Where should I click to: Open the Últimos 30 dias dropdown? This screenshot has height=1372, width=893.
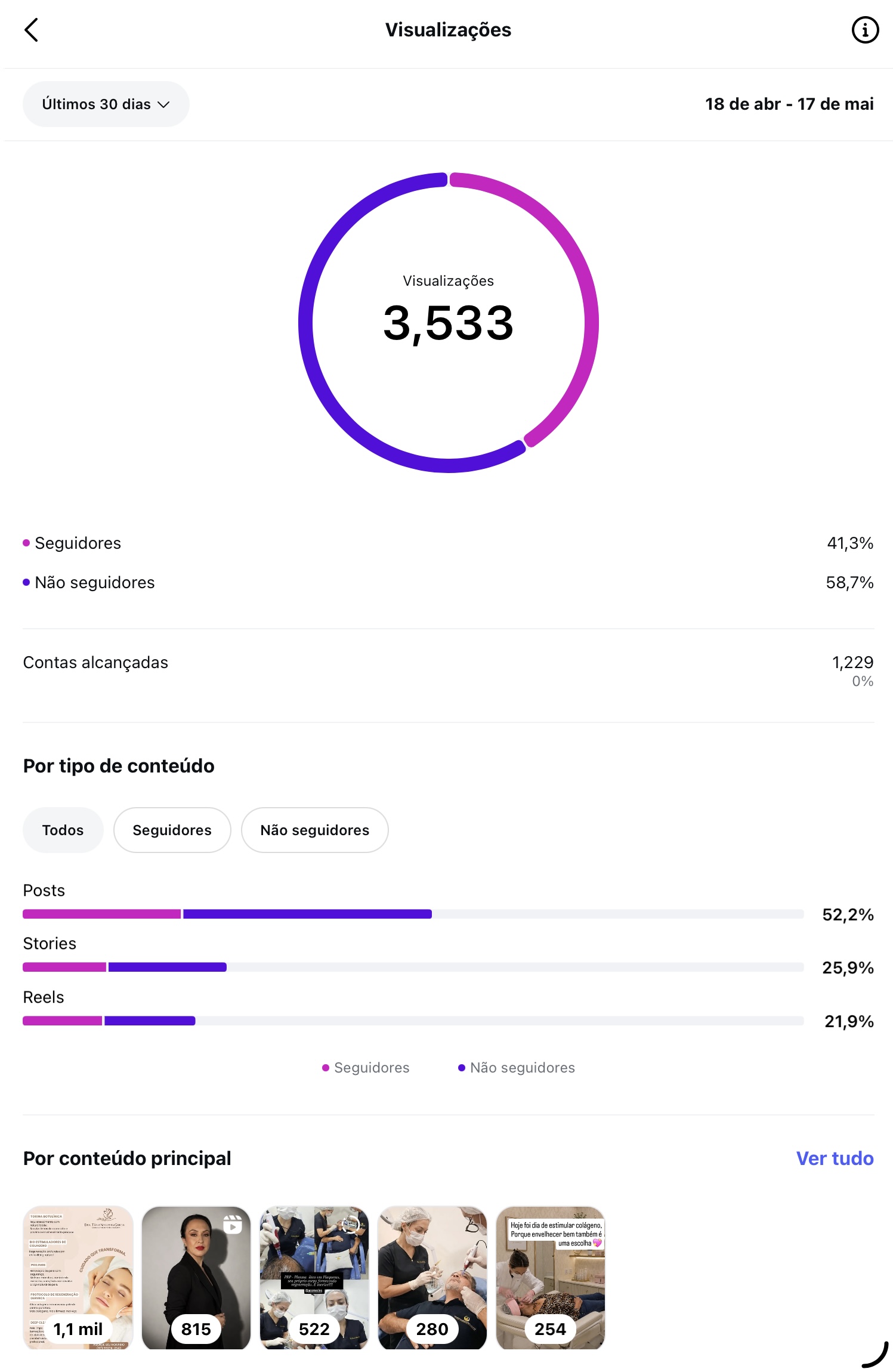tap(106, 104)
